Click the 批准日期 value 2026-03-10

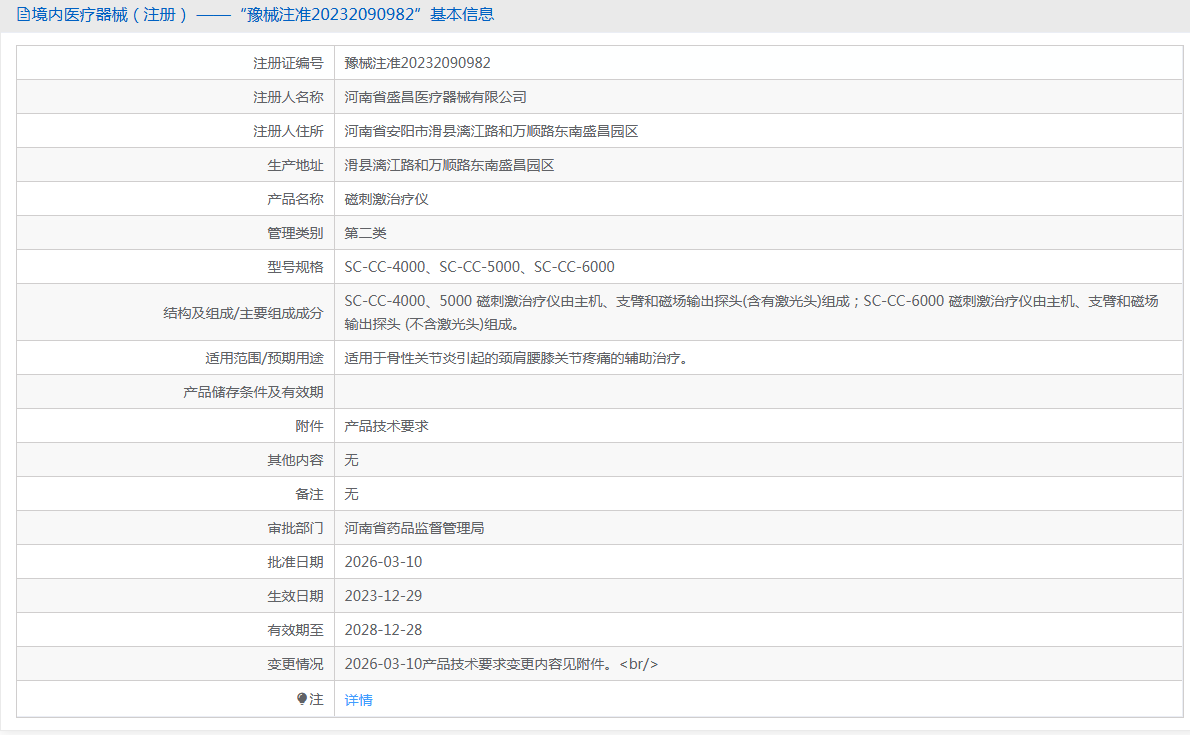point(383,562)
